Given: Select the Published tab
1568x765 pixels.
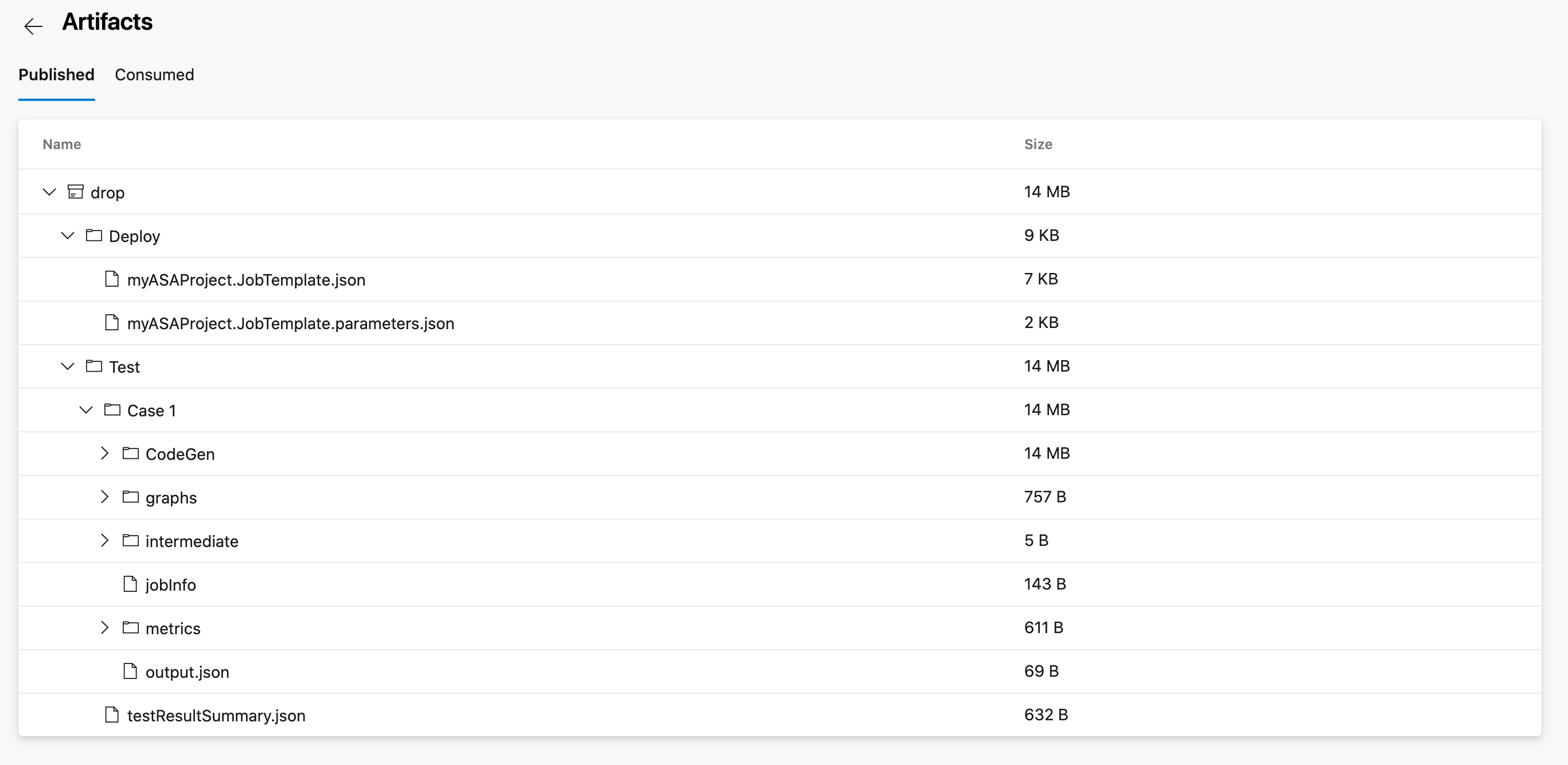Looking at the screenshot, I should pyautogui.click(x=56, y=75).
